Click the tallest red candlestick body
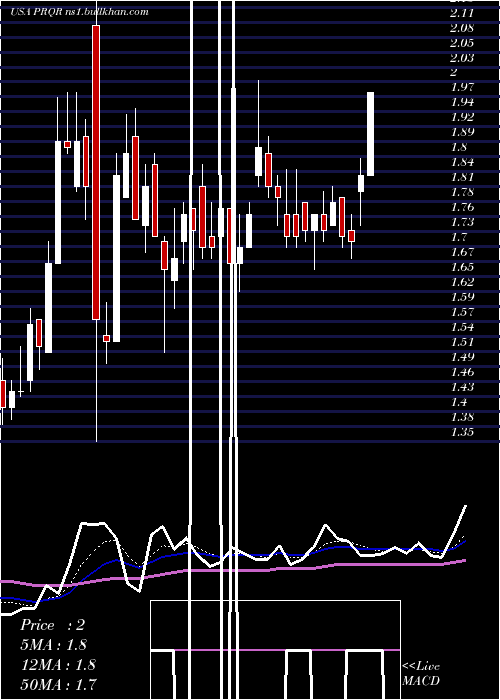 (96, 172)
